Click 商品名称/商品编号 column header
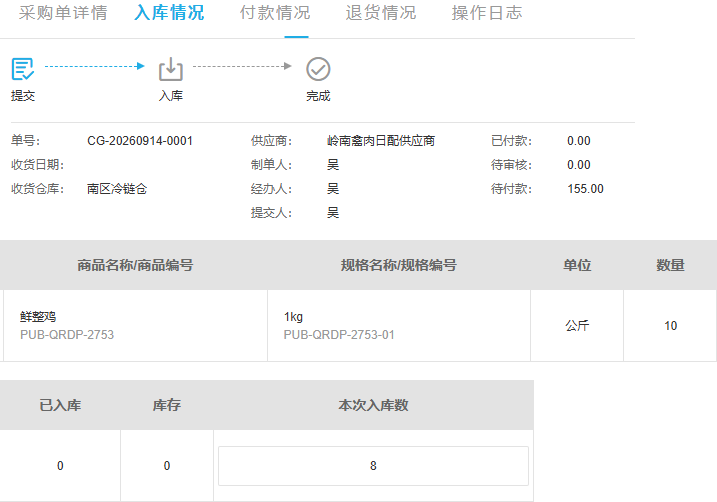The width and height of the screenshot is (717, 502). (135, 265)
